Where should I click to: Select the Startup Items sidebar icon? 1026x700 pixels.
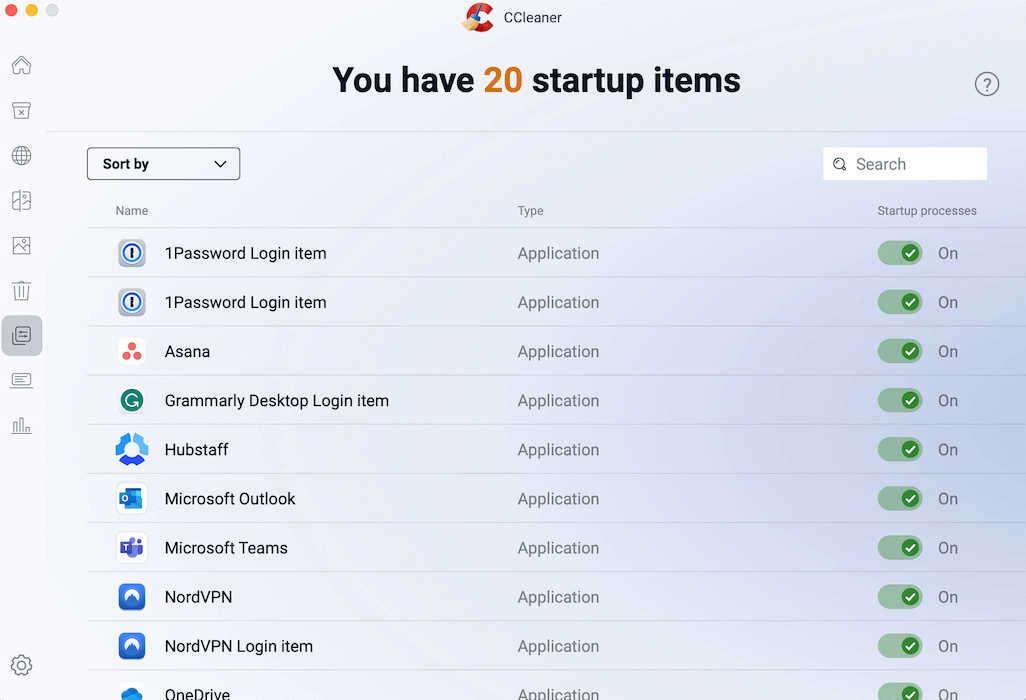[21, 335]
